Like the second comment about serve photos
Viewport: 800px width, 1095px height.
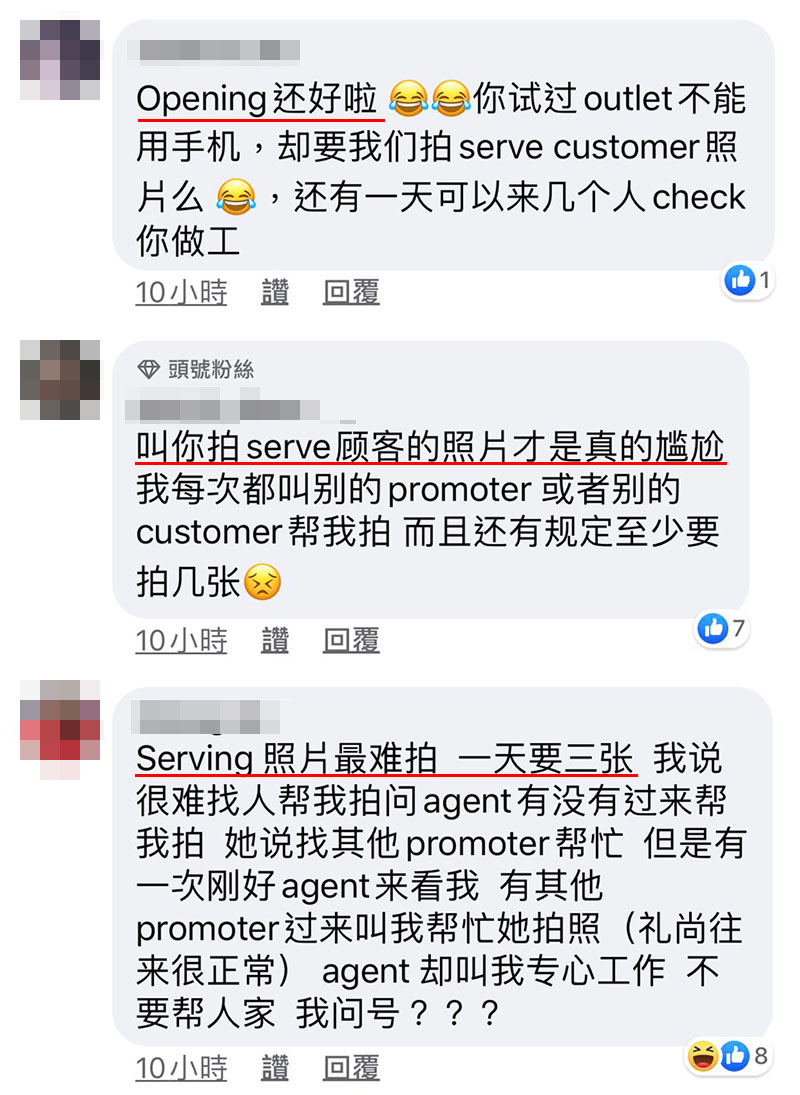pyautogui.click(x=275, y=640)
